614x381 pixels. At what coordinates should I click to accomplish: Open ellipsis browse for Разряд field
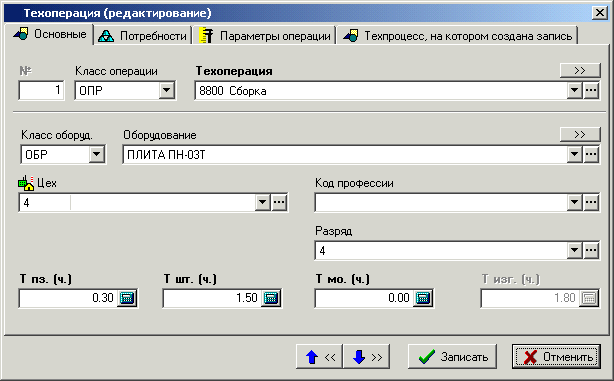pos(591,250)
